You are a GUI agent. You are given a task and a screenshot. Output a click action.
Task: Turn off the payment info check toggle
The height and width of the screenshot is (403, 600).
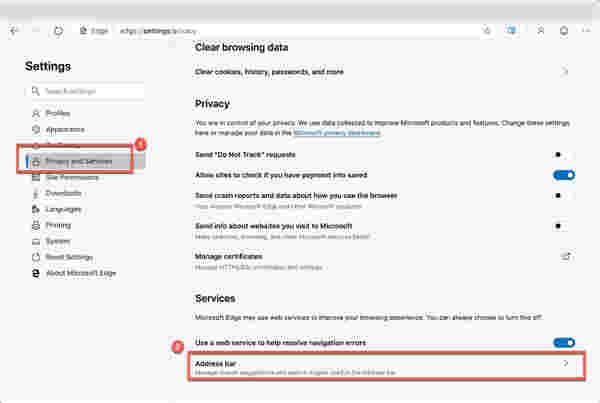(x=564, y=175)
